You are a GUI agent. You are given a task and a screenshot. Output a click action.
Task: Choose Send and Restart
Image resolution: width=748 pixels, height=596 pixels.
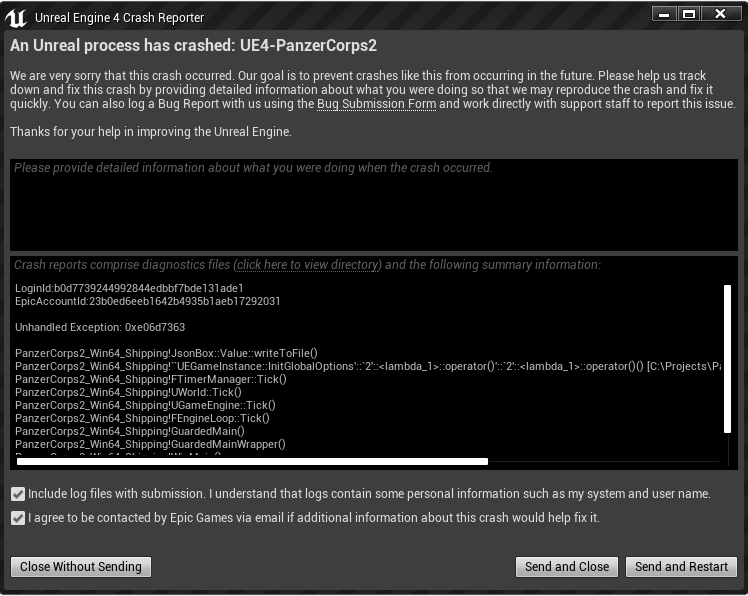pos(681,567)
